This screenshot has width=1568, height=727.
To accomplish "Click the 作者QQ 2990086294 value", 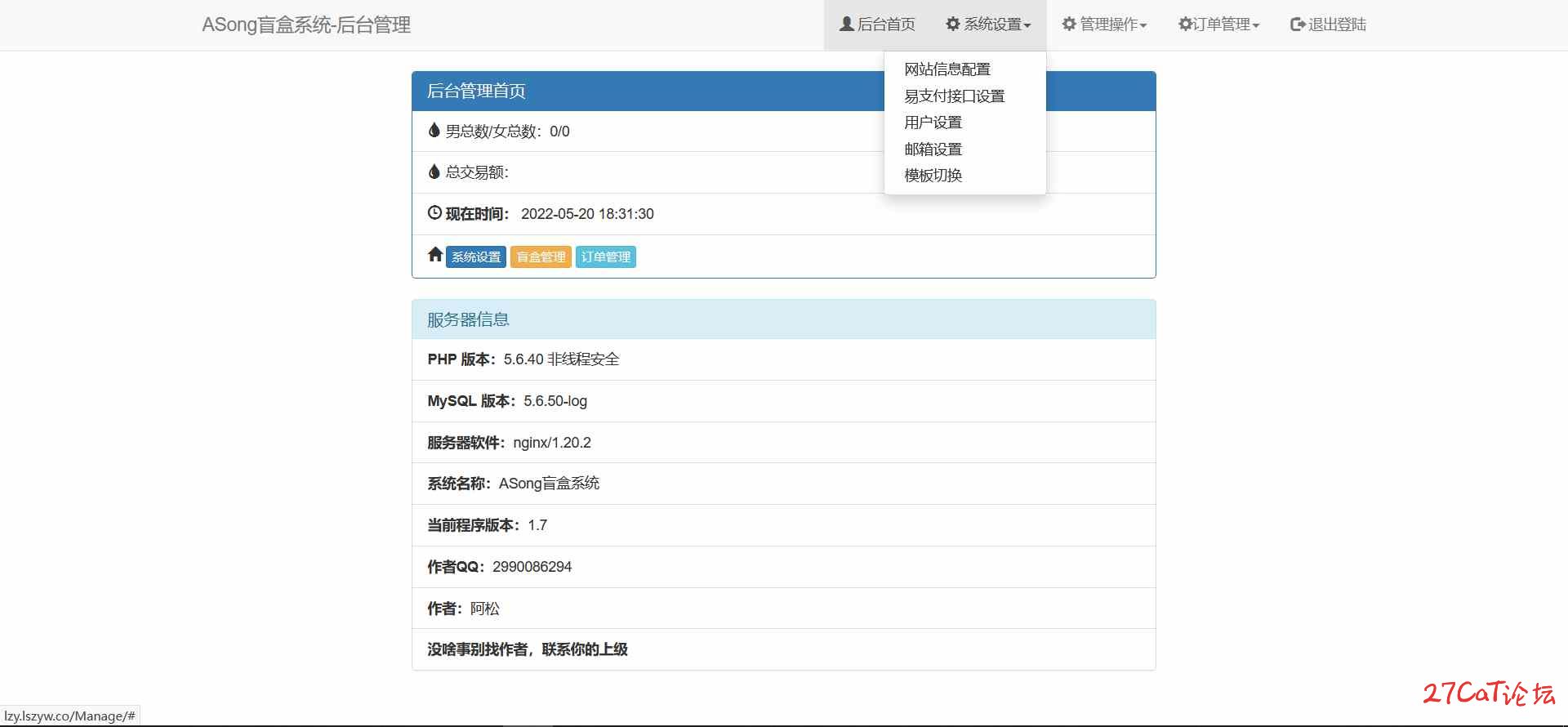I will [532, 567].
